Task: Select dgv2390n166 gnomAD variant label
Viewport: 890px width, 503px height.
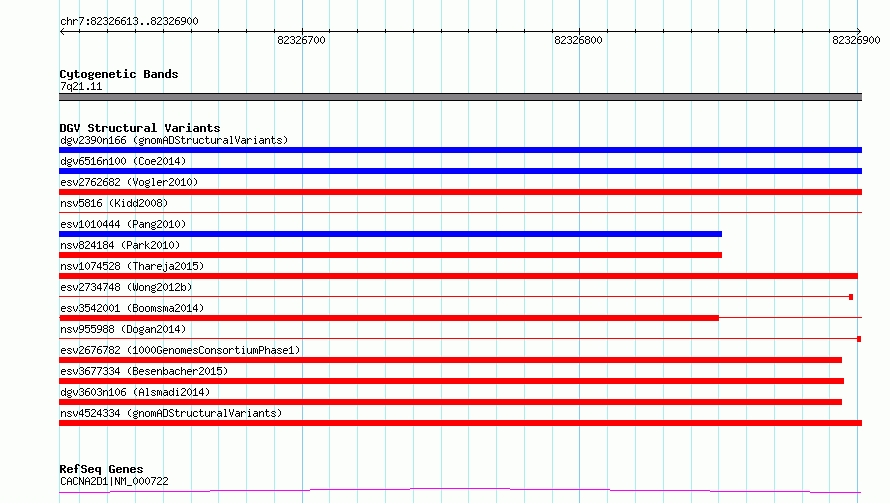Action: (x=174, y=140)
